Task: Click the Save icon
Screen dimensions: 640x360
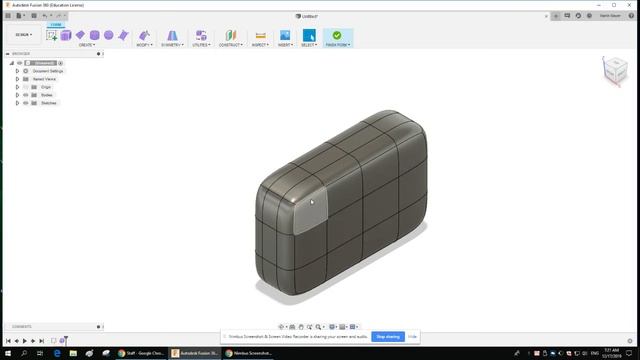Action: 34,16
